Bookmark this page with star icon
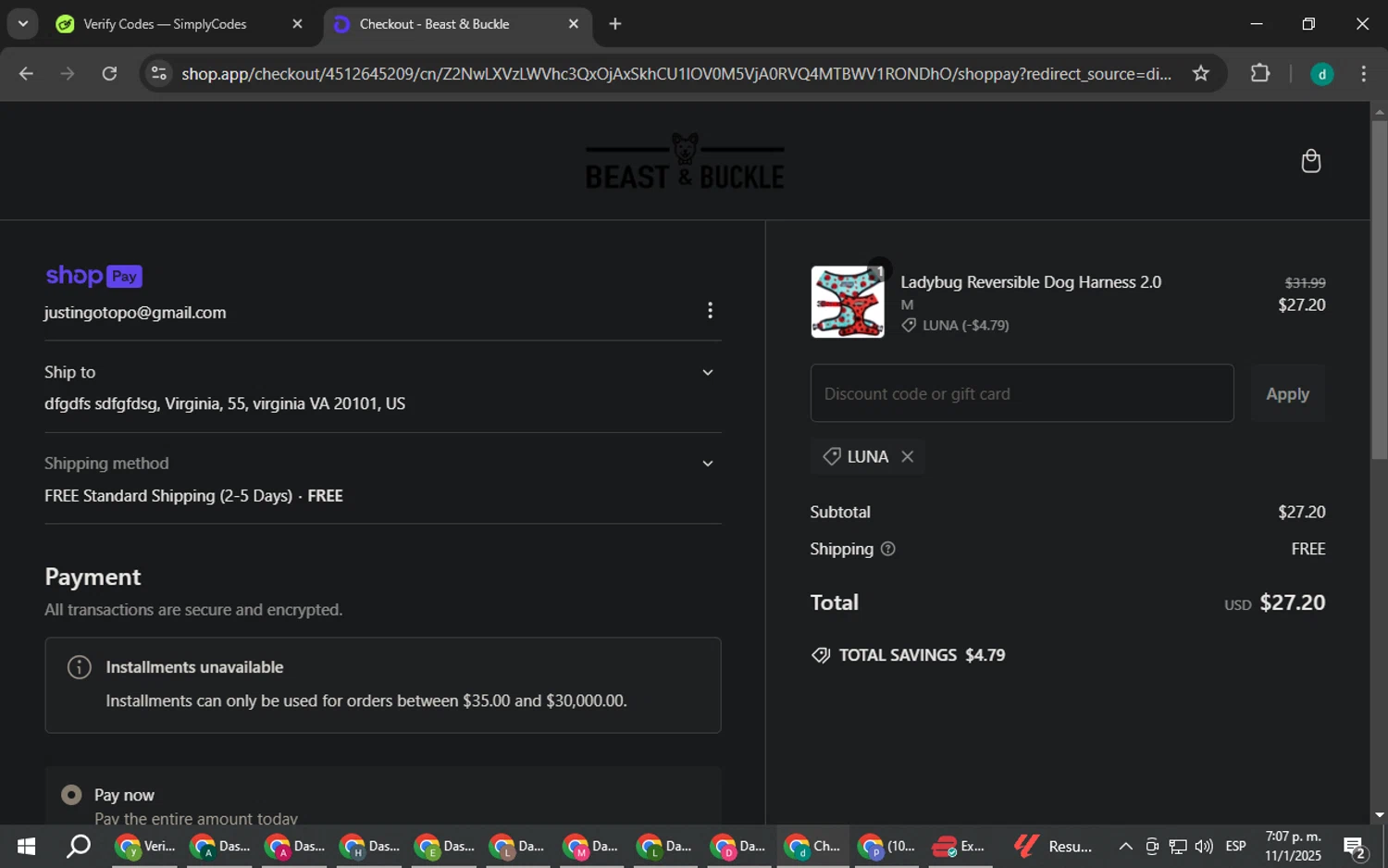 [x=1201, y=73]
